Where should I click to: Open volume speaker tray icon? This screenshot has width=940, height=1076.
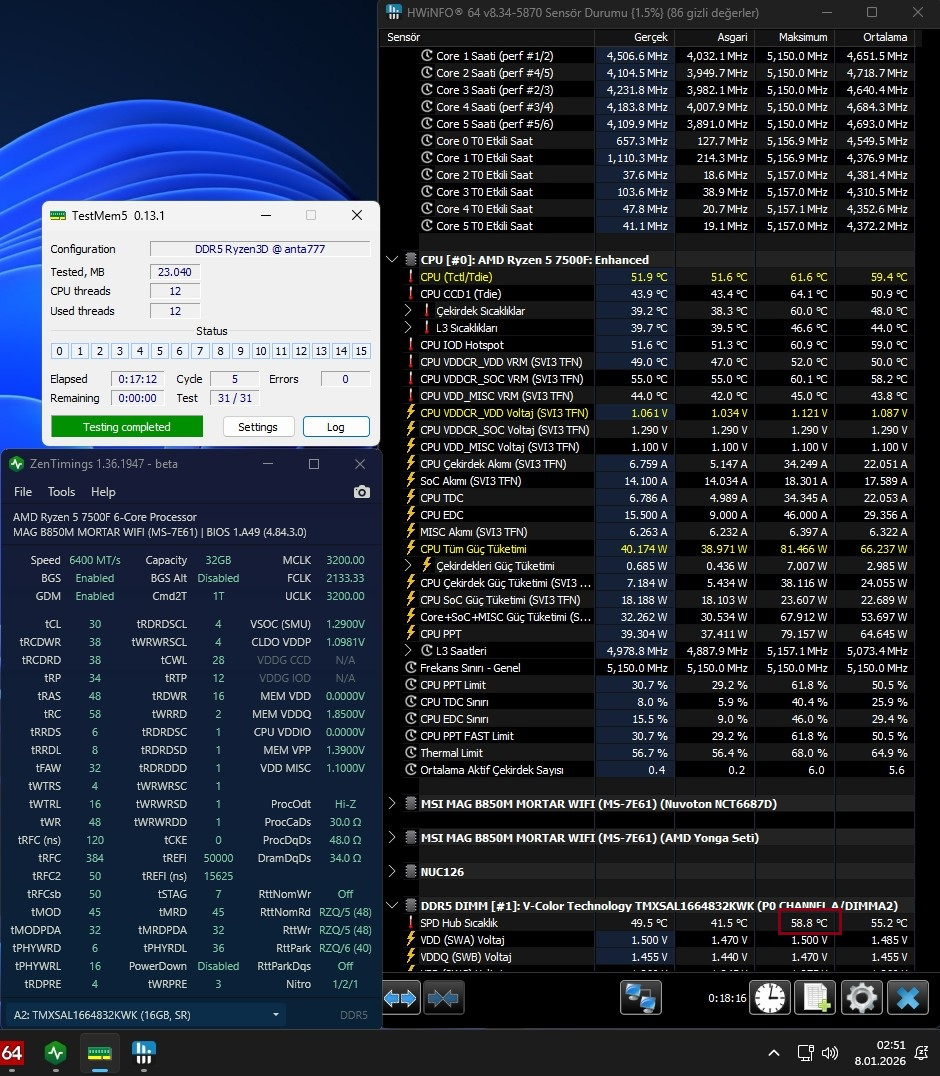830,1053
